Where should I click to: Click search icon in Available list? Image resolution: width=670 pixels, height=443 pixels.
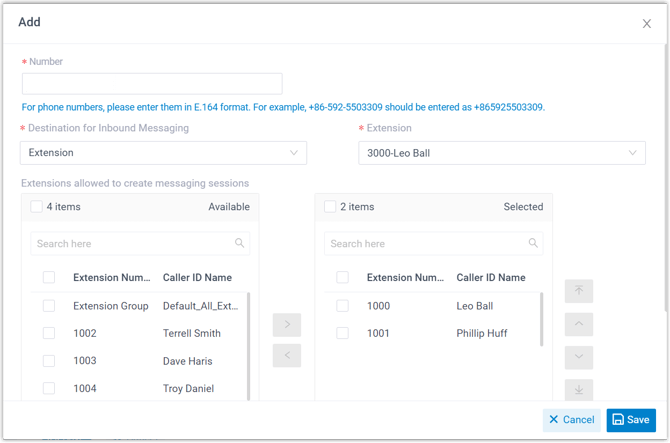(x=240, y=243)
